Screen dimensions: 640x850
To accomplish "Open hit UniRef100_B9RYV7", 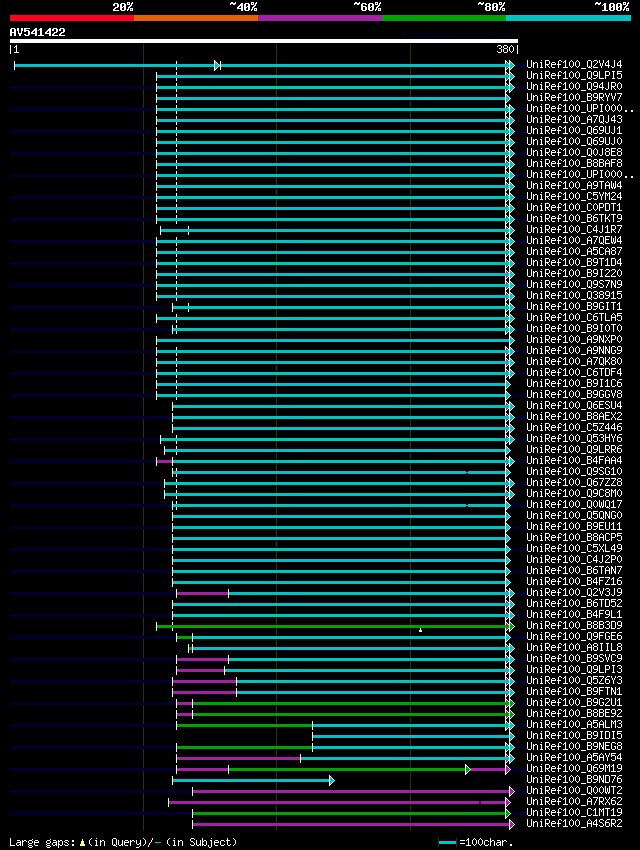I will [574, 98].
